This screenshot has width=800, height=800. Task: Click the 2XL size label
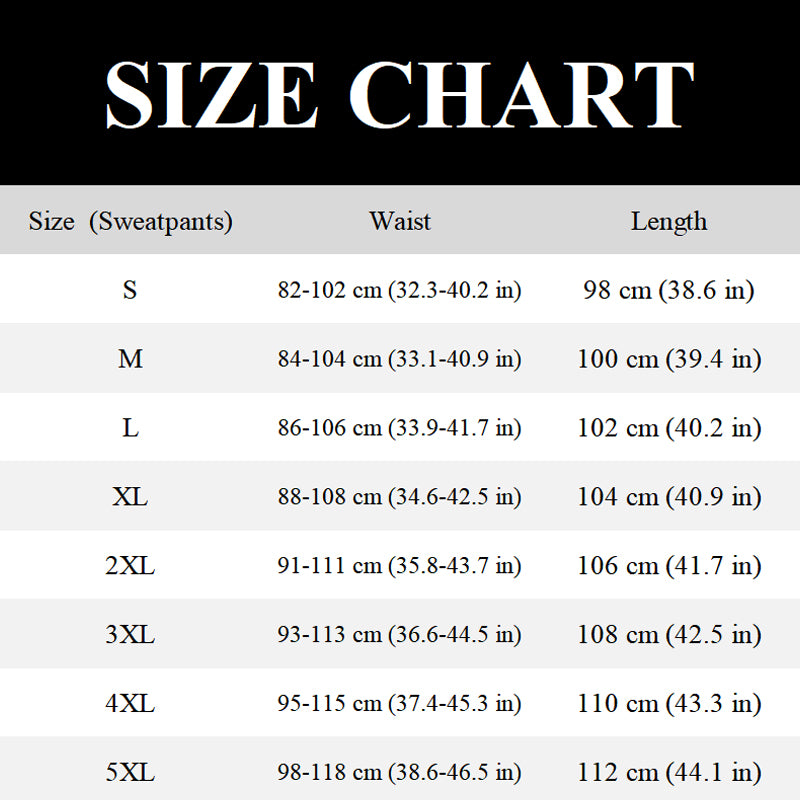point(130,566)
